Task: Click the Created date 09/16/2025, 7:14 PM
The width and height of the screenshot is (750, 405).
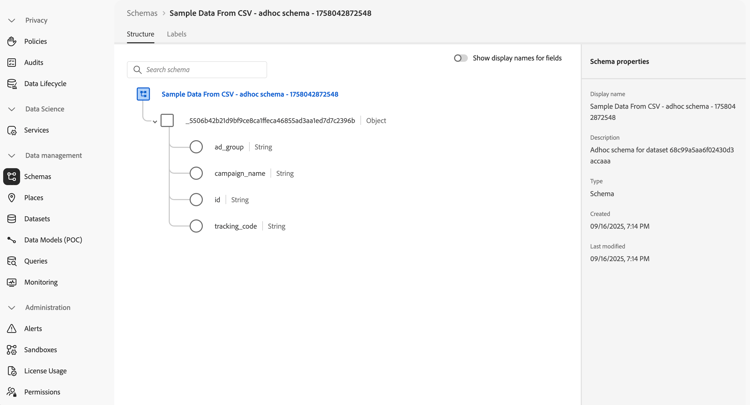Action: [619, 226]
